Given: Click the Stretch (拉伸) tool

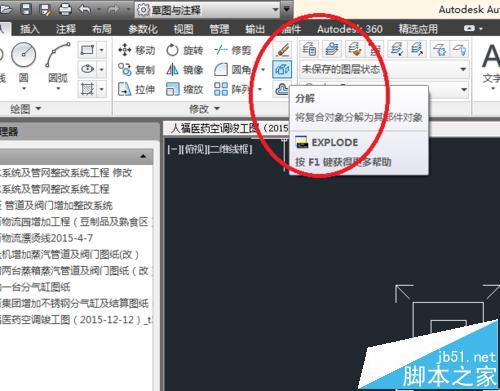Looking at the screenshot, I should tap(137, 89).
